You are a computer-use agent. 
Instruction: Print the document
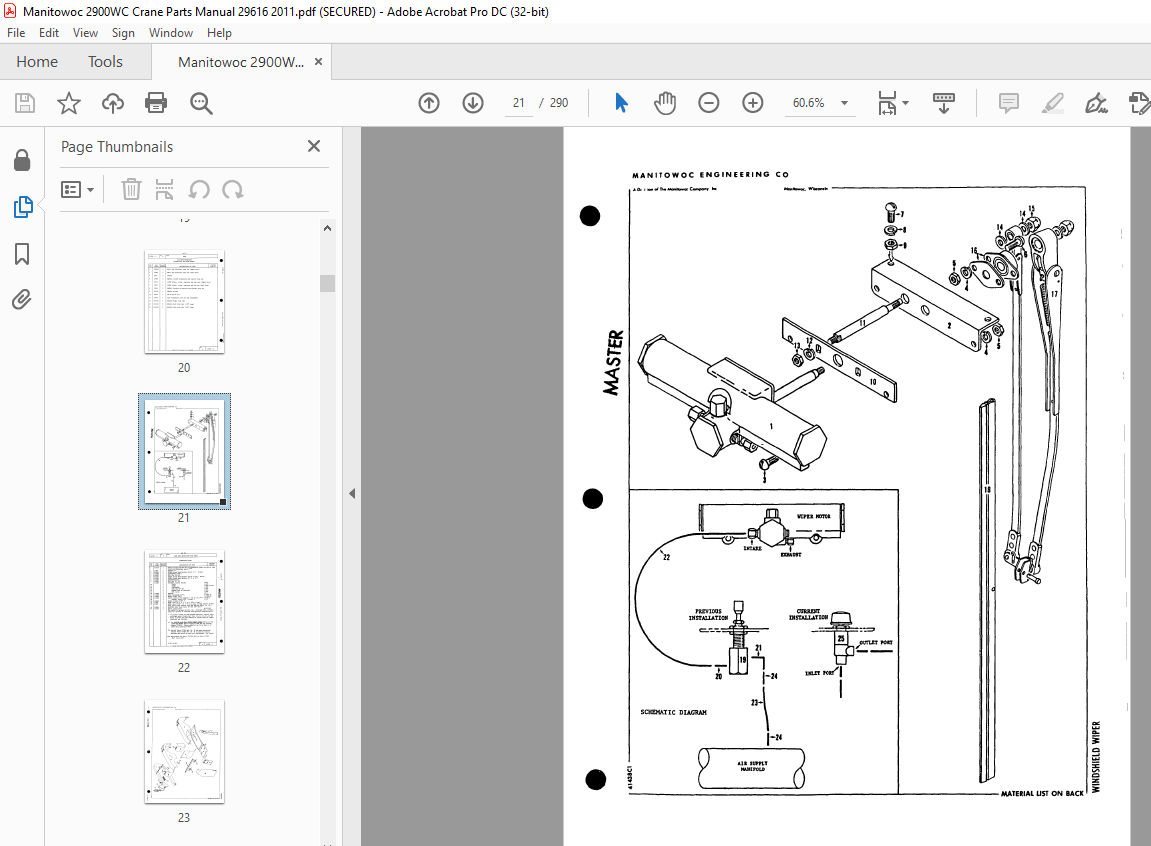(156, 103)
